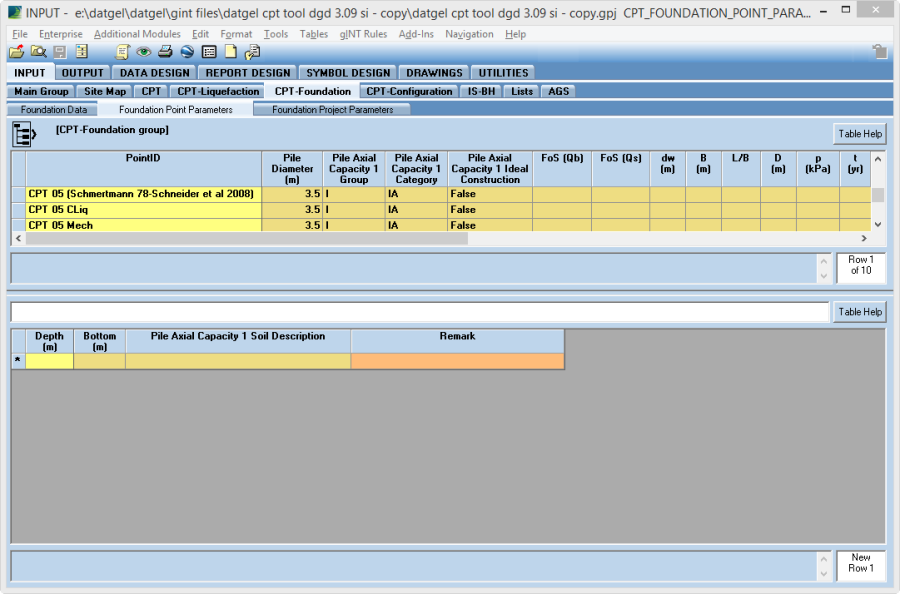Click the eye preview icon in toolbar
Screen dimensions: 900x594
point(144,52)
